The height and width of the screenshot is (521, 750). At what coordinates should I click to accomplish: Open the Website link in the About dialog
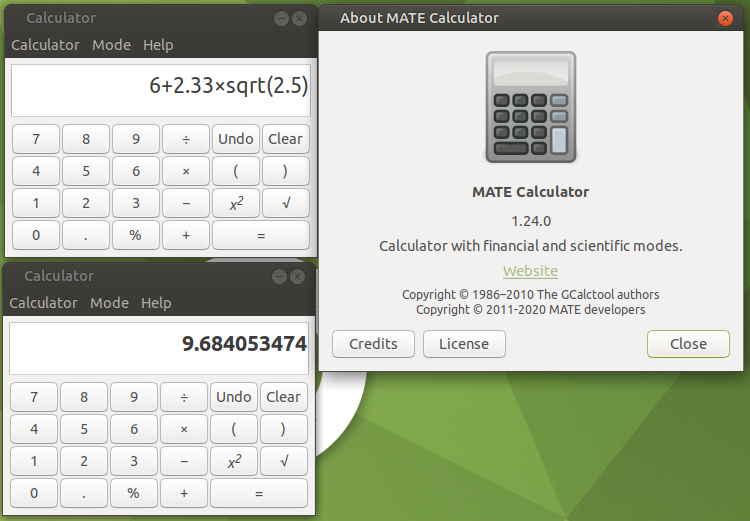coord(530,271)
